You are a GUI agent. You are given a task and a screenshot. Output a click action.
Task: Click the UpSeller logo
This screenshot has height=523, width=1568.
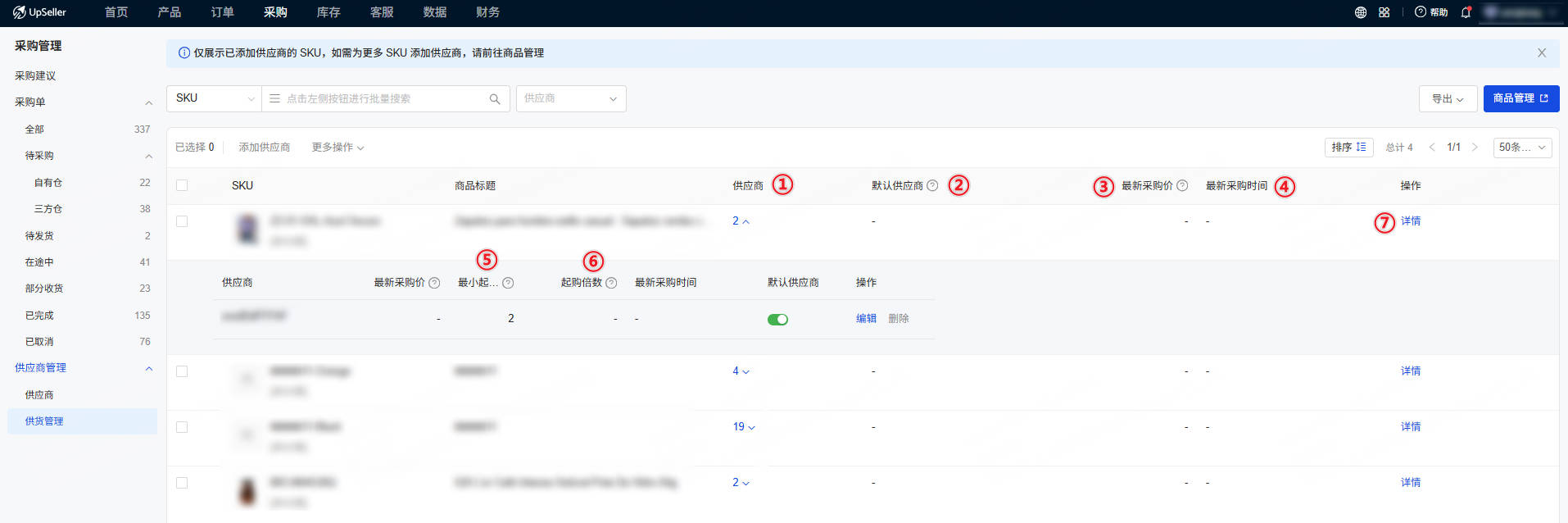(x=39, y=12)
